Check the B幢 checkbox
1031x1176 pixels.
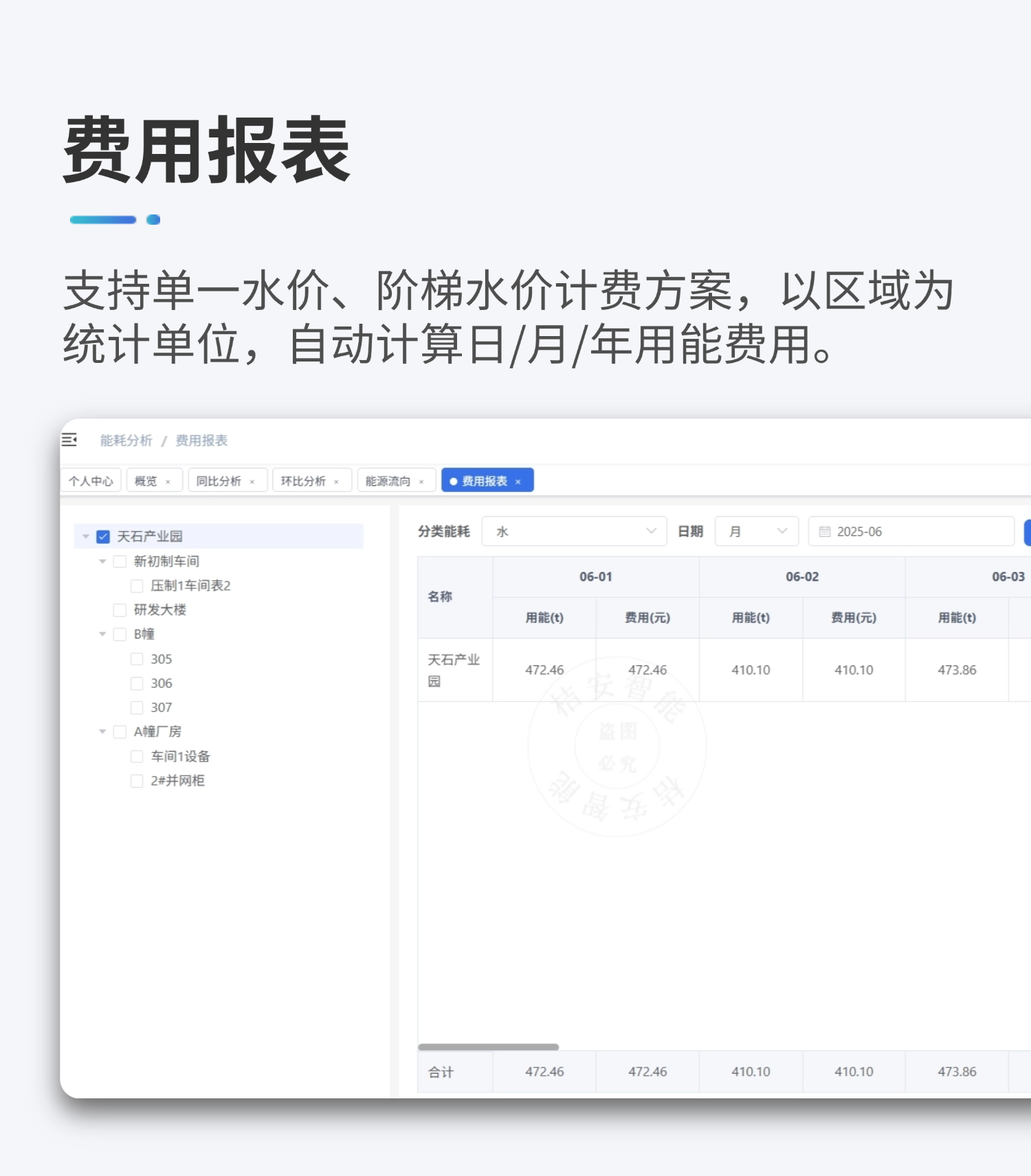(x=120, y=634)
